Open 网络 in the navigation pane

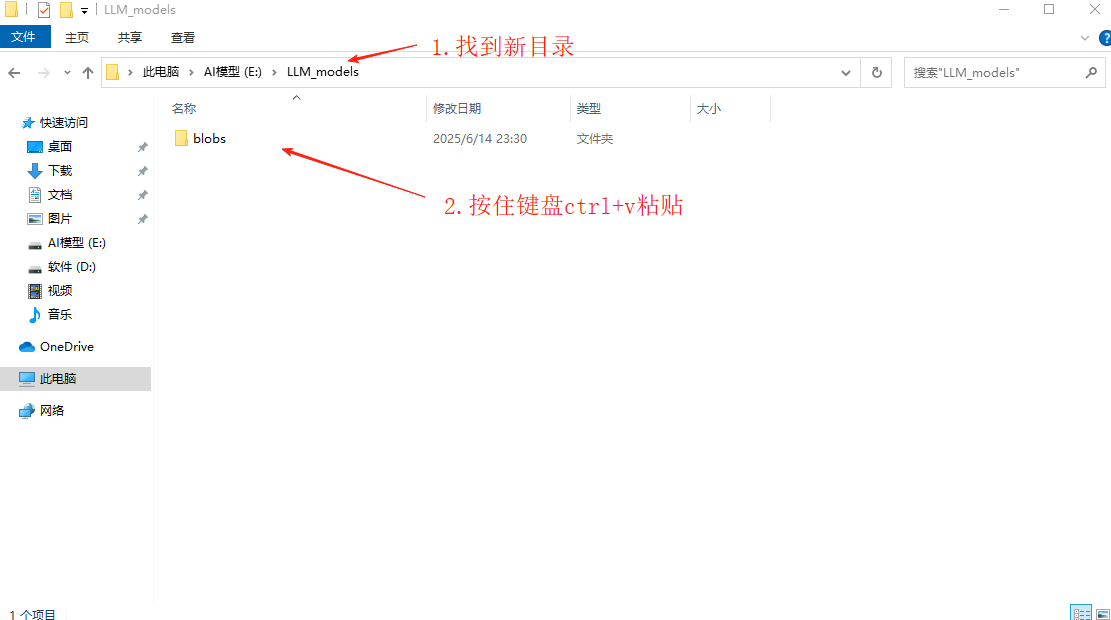[52, 410]
